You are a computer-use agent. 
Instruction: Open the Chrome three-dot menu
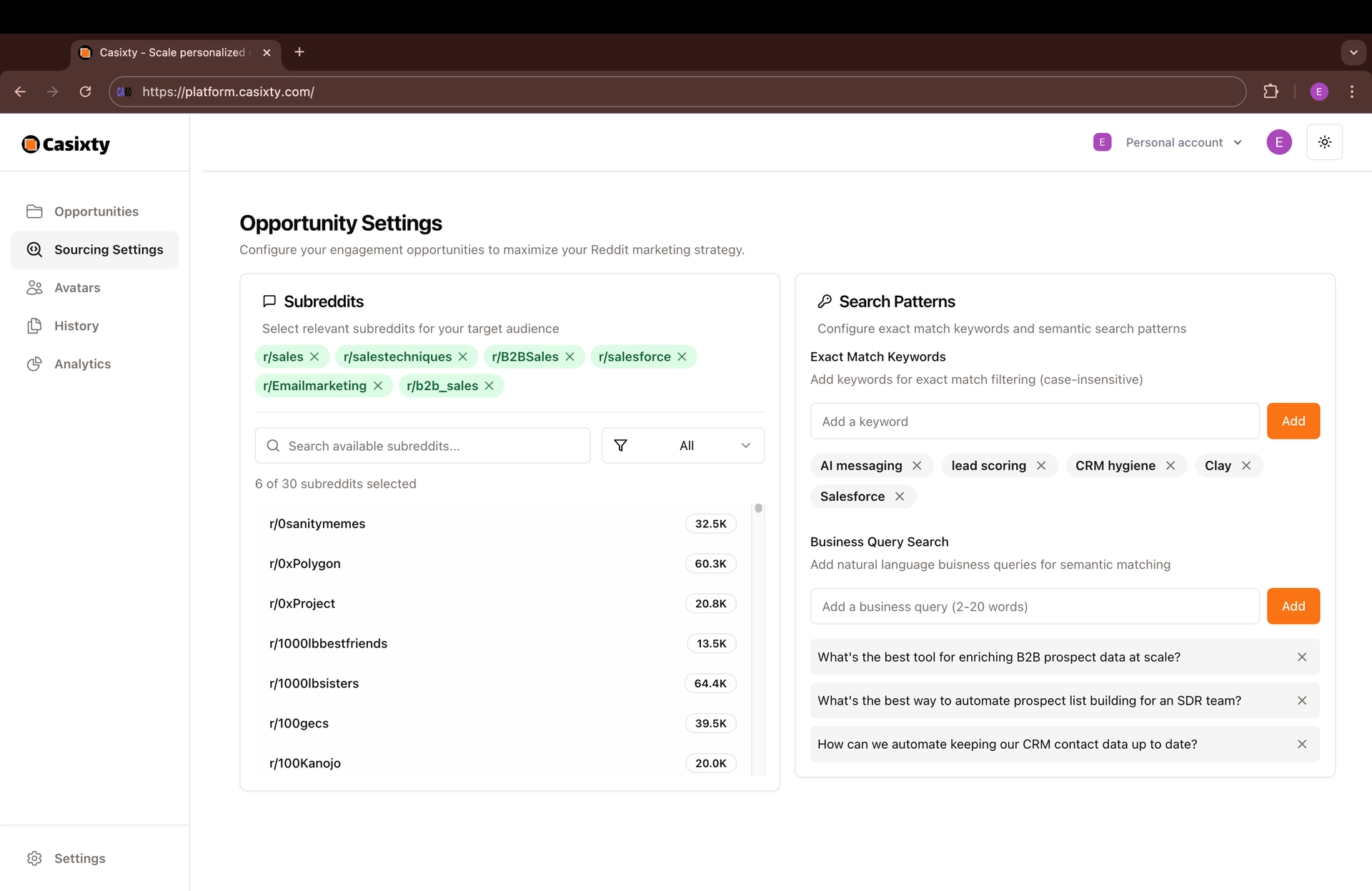tap(1352, 91)
